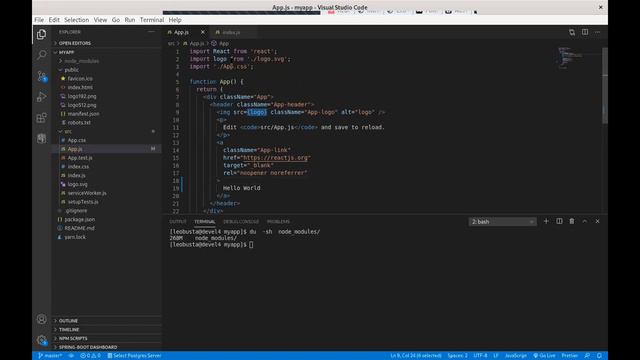Screen dimensions: 640x360
Task: Open the Manage gear icon
Action: pos(41,340)
